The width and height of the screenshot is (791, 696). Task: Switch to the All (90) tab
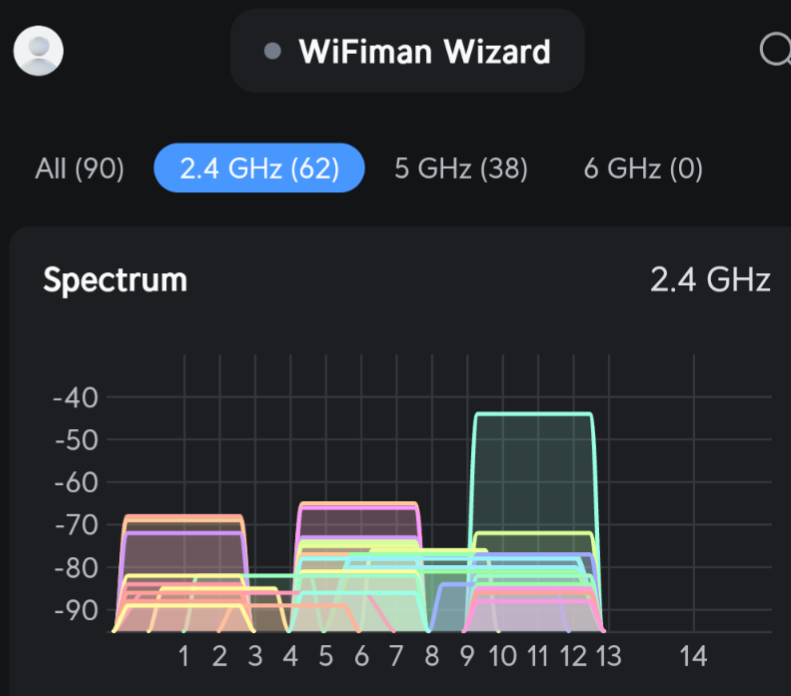80,169
